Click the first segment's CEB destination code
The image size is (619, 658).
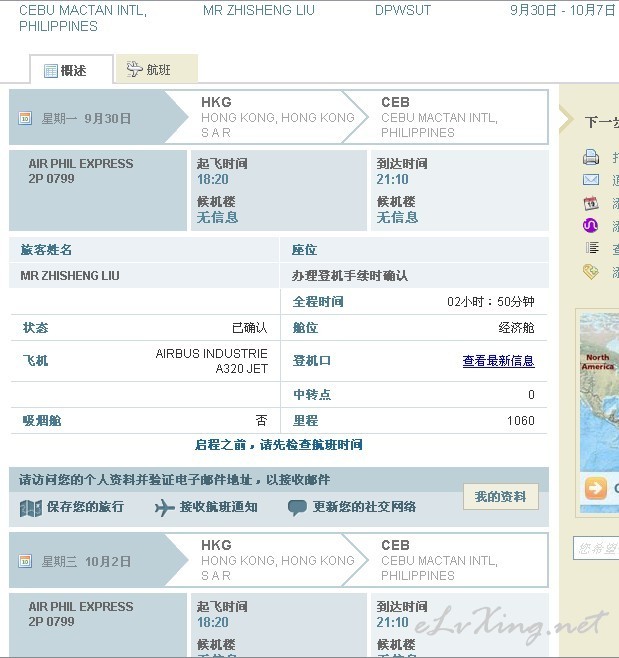[x=395, y=102]
